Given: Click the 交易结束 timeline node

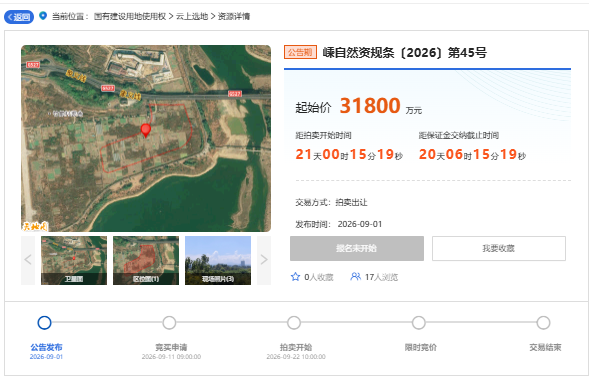Looking at the screenshot, I should pos(543,323).
